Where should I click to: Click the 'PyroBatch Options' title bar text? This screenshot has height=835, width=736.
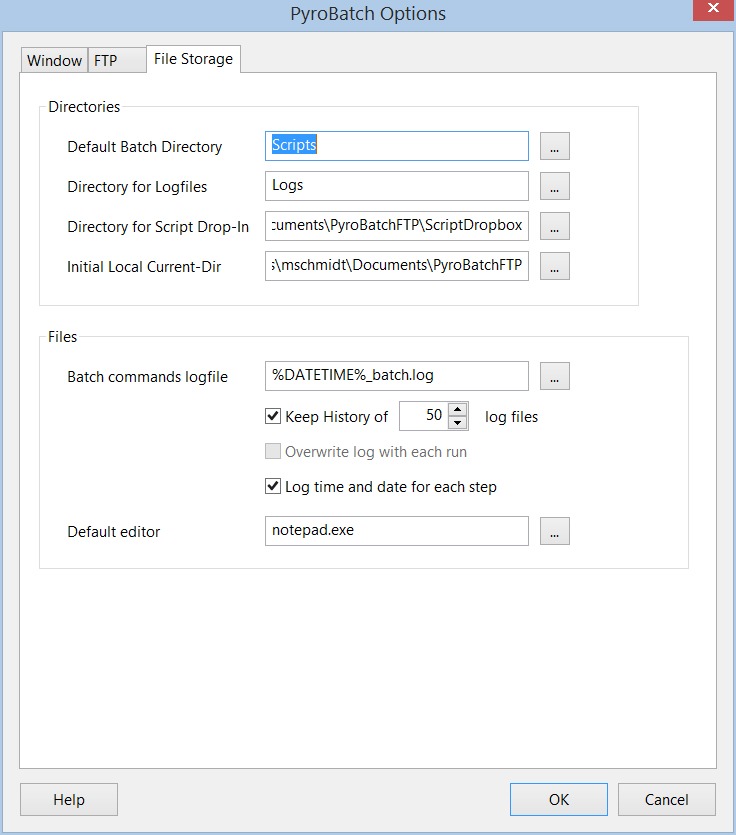(x=368, y=14)
